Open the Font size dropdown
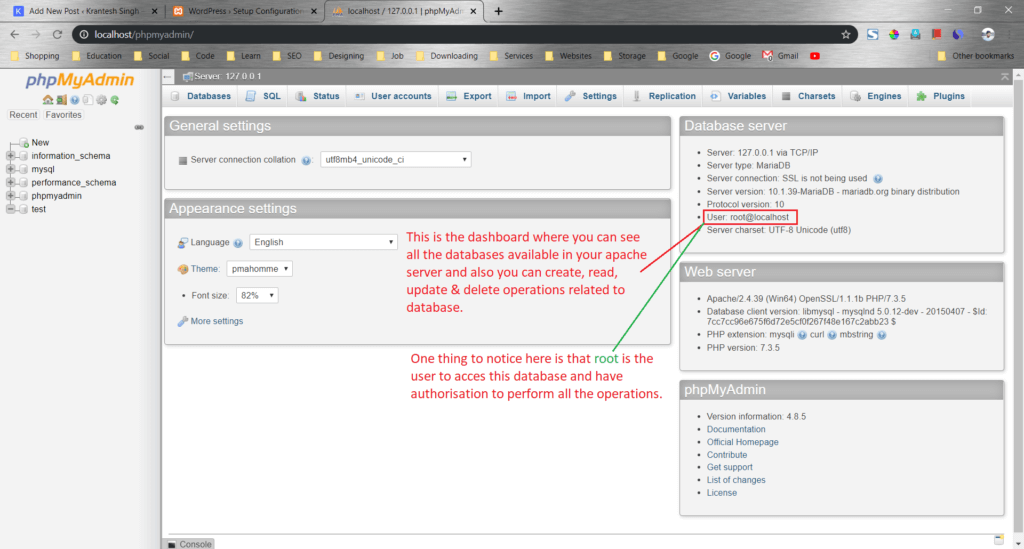The width and height of the screenshot is (1024, 549). [x=257, y=296]
